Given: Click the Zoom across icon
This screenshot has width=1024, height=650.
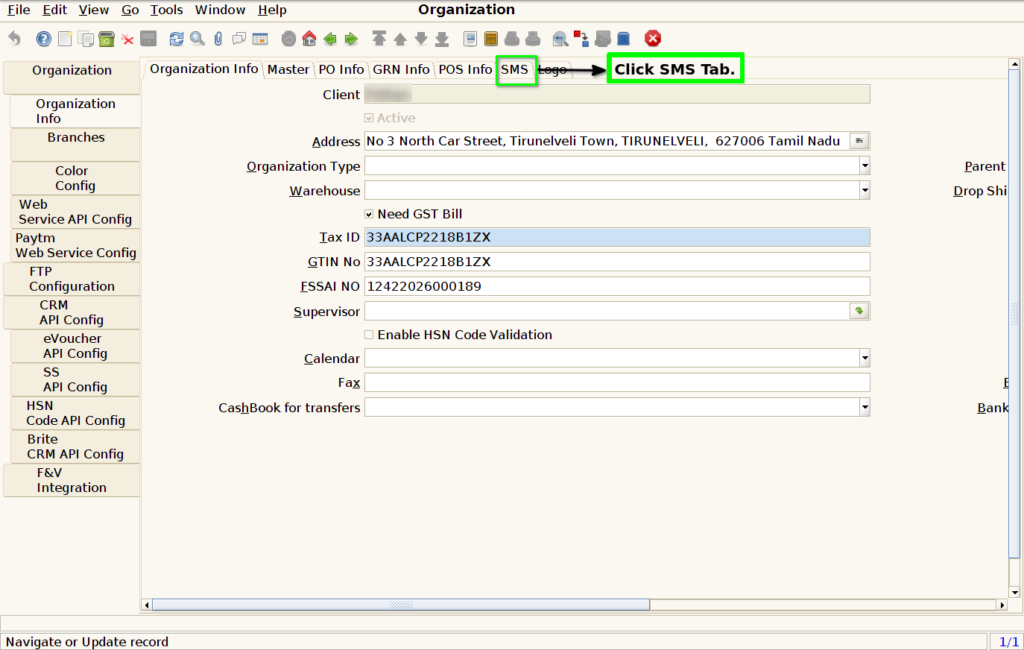Looking at the screenshot, I should coord(560,39).
